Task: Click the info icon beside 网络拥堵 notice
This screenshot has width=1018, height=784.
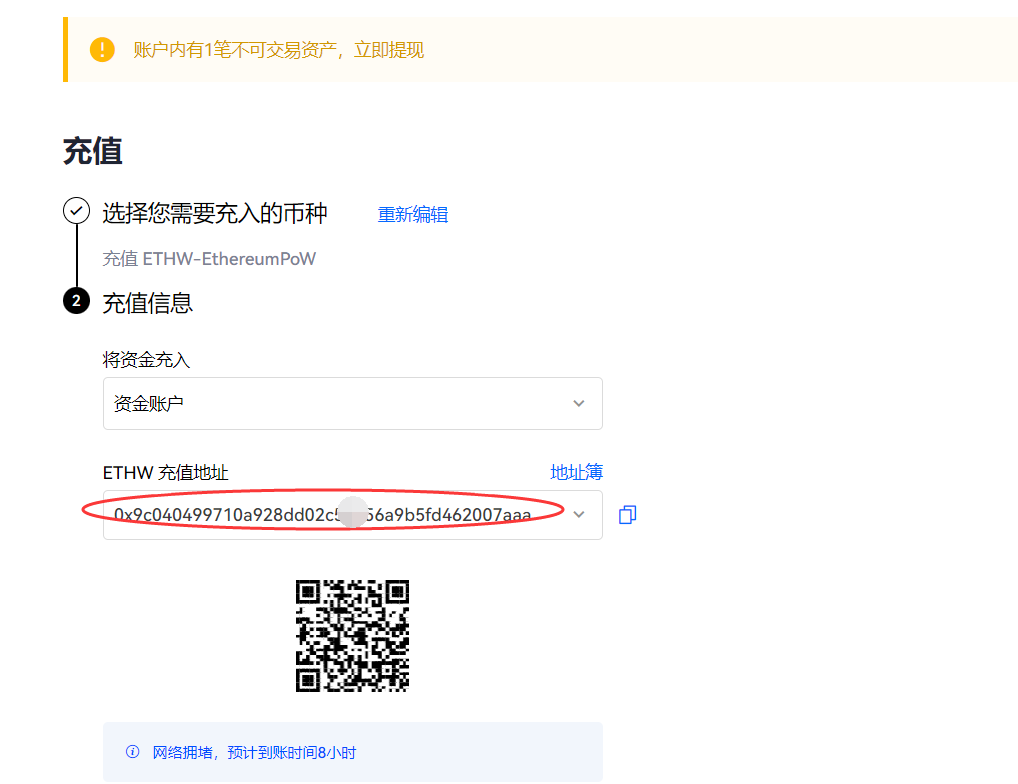Action: (x=132, y=752)
